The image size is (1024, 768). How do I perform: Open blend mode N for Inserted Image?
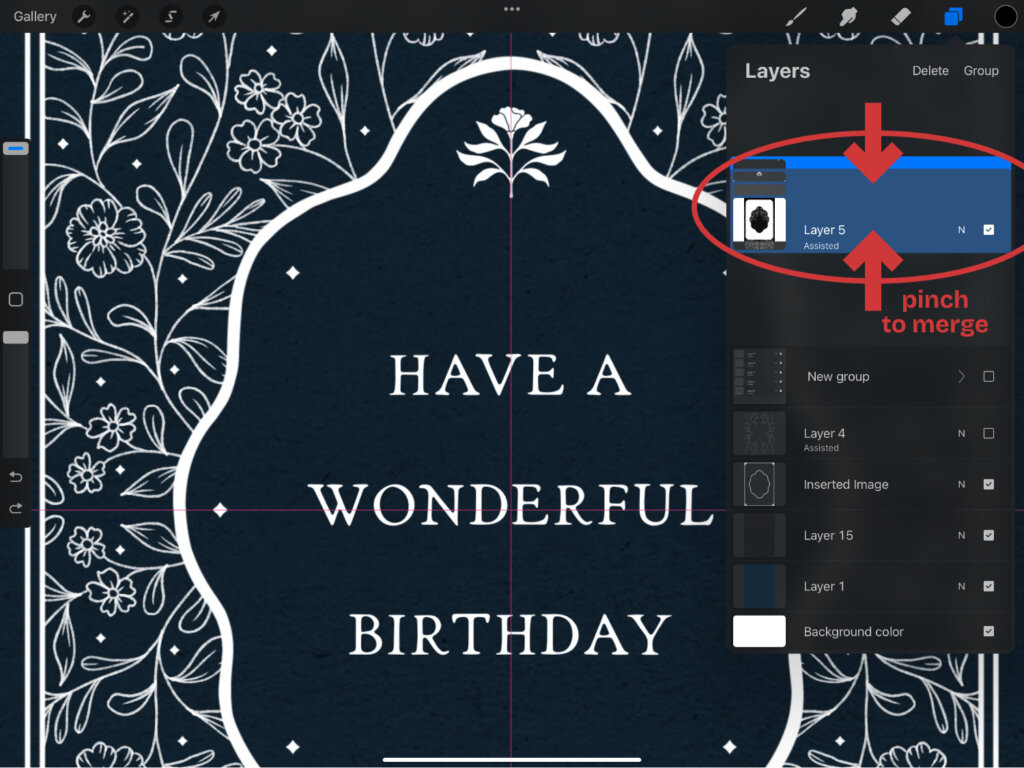(961, 484)
